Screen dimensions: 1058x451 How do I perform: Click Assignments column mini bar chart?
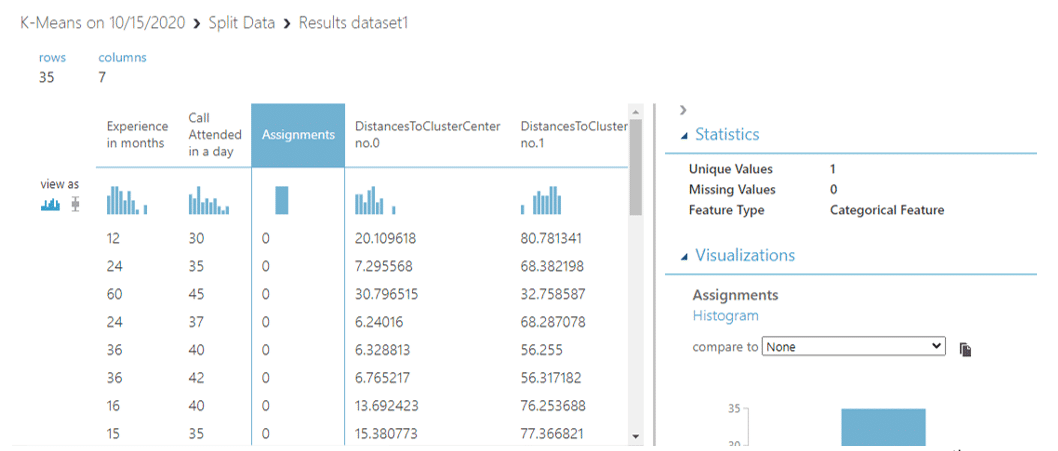click(x=282, y=200)
